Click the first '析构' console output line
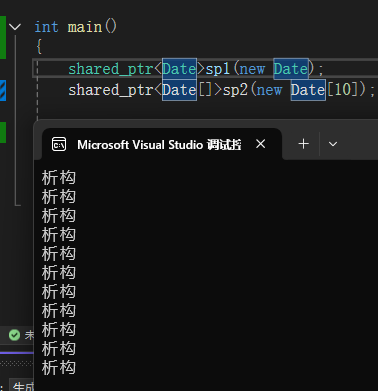Screen dimensions: 378x391 pyautogui.click(x=59, y=177)
